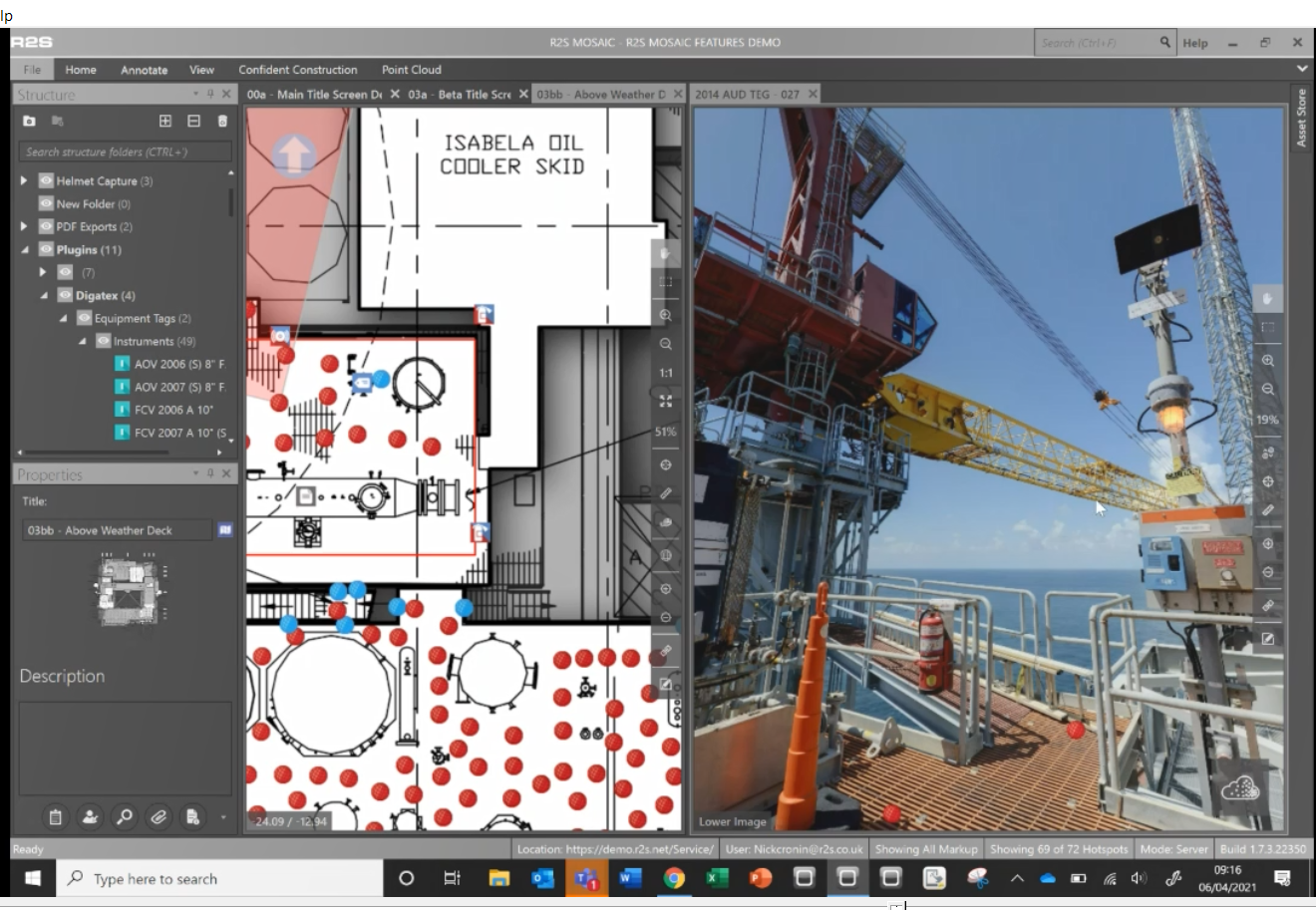This screenshot has width=1316, height=910.
Task: Expand the unnamed (7) subfolder
Action: 43,272
